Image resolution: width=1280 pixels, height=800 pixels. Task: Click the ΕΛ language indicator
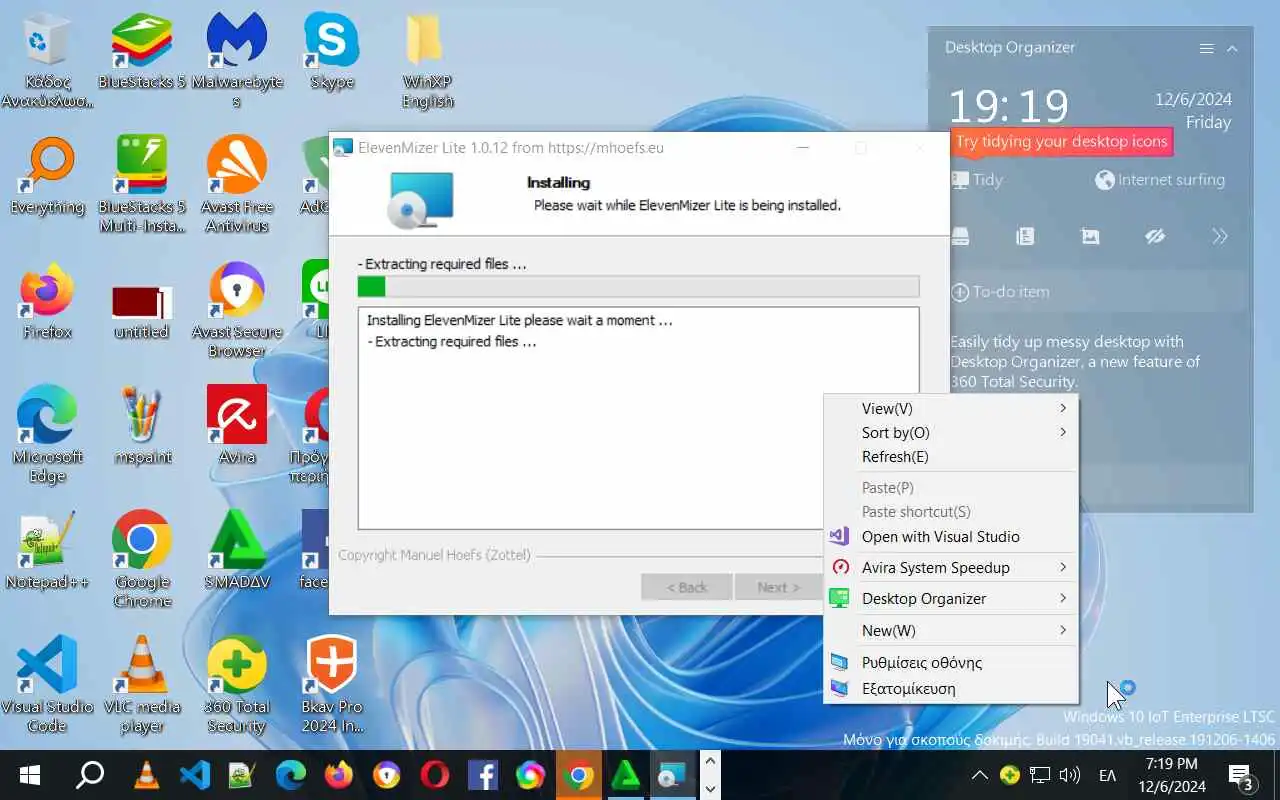coord(1108,775)
